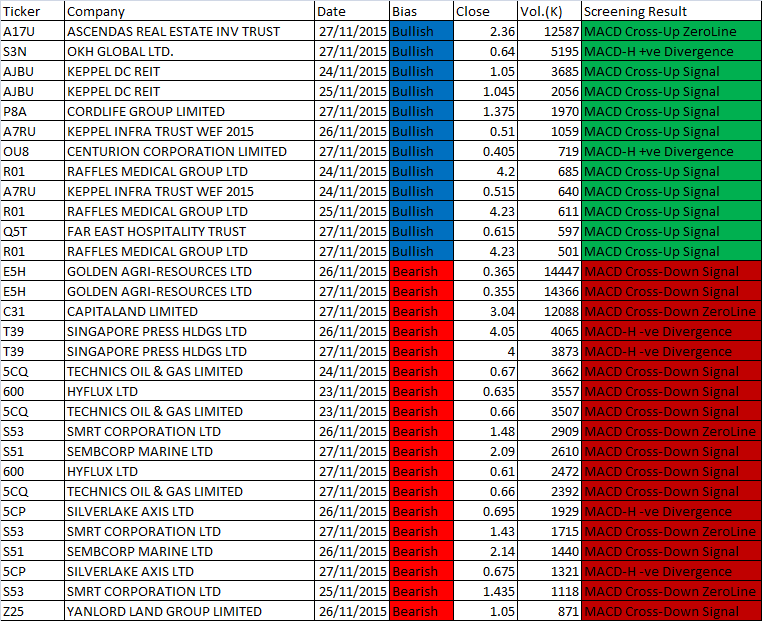Click ASCENDAS REAL ESTATE INV TRUST cell
Viewport: 762px width, 621px height.
189,31
